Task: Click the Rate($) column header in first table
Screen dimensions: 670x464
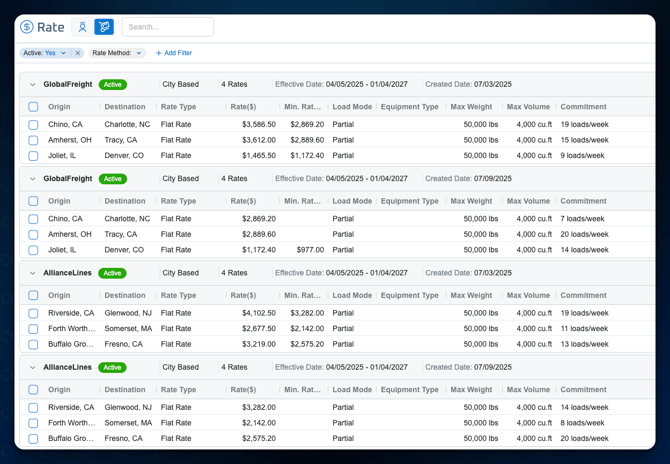Action: 243,107
